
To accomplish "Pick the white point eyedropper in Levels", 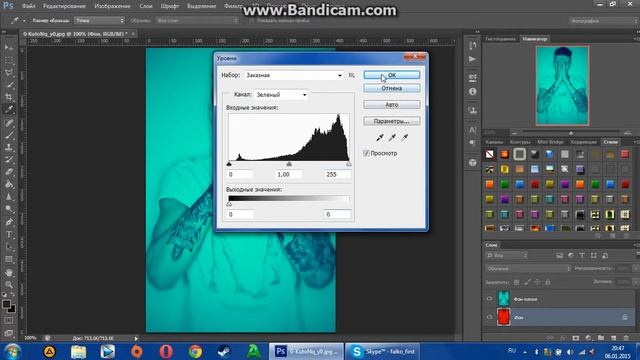I will (x=404, y=138).
